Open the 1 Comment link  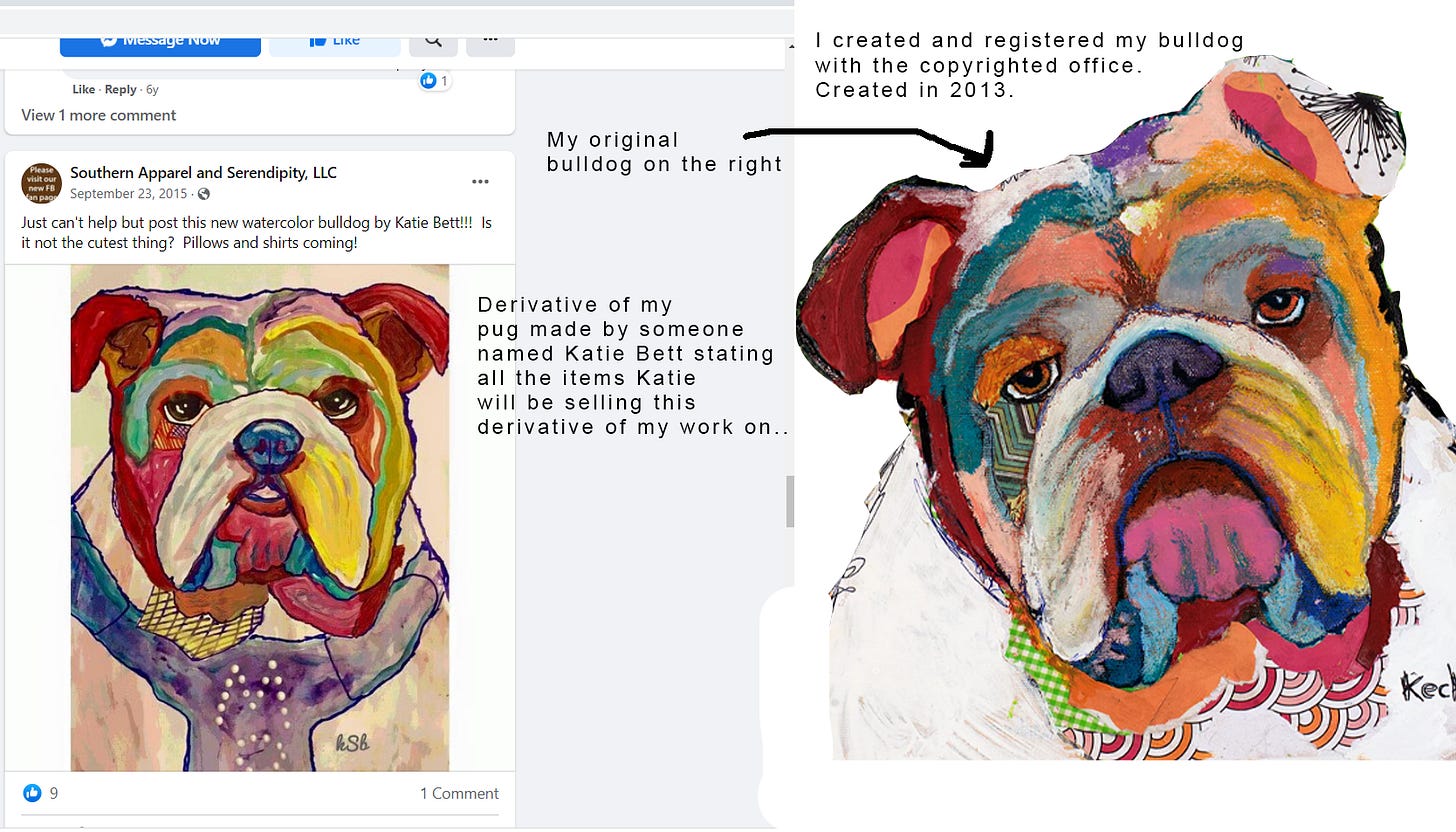[x=459, y=793]
